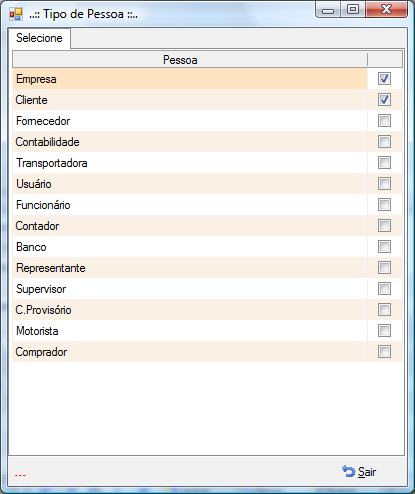This screenshot has height=494, width=415.
Task: Open the Selecione tab
Action: click(39, 38)
